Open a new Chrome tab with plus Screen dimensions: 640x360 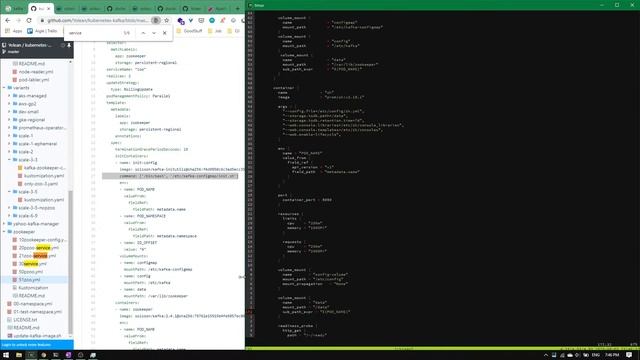pyautogui.click(x=237, y=8)
